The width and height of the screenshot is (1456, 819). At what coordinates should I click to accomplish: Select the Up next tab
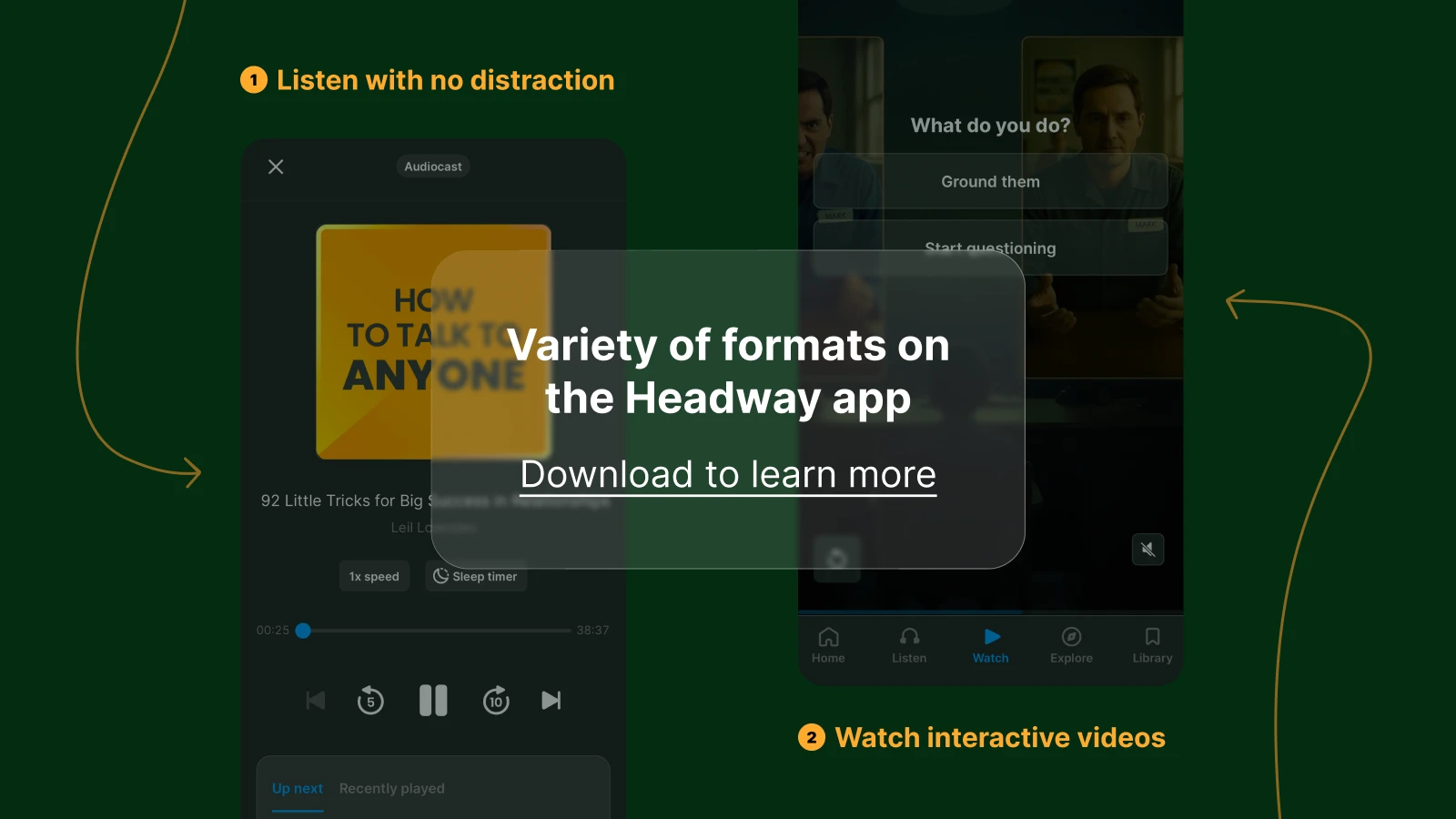297,788
